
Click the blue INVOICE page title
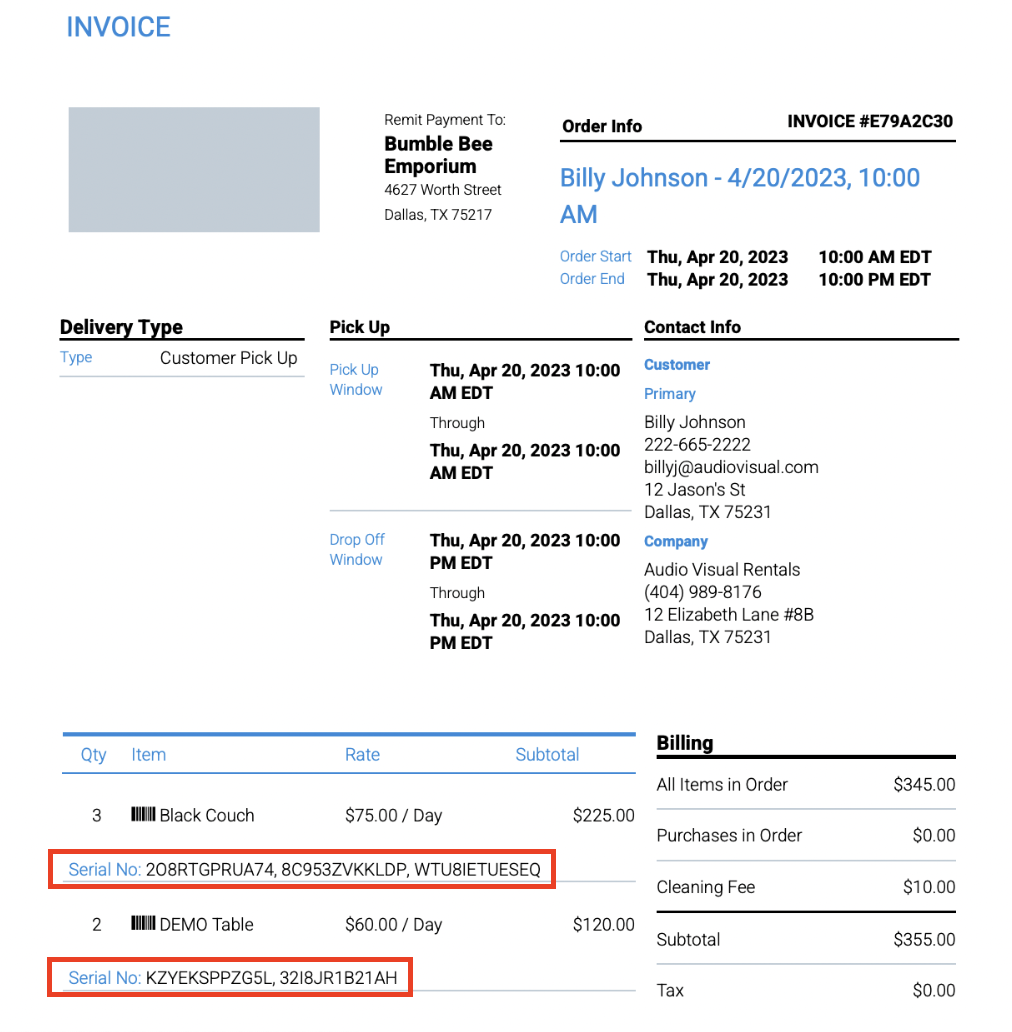[118, 27]
